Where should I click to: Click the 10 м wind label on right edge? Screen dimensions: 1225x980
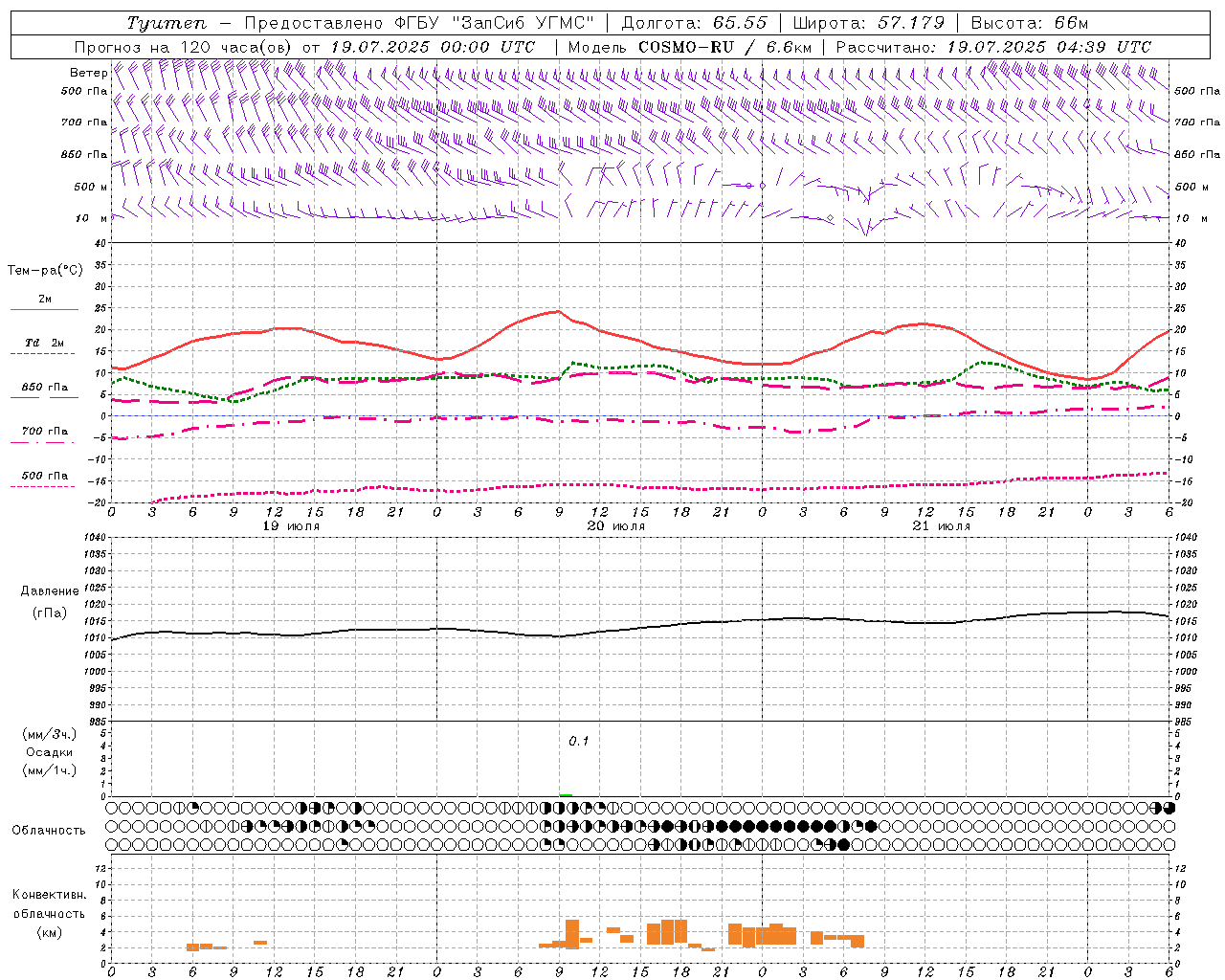click(1192, 218)
